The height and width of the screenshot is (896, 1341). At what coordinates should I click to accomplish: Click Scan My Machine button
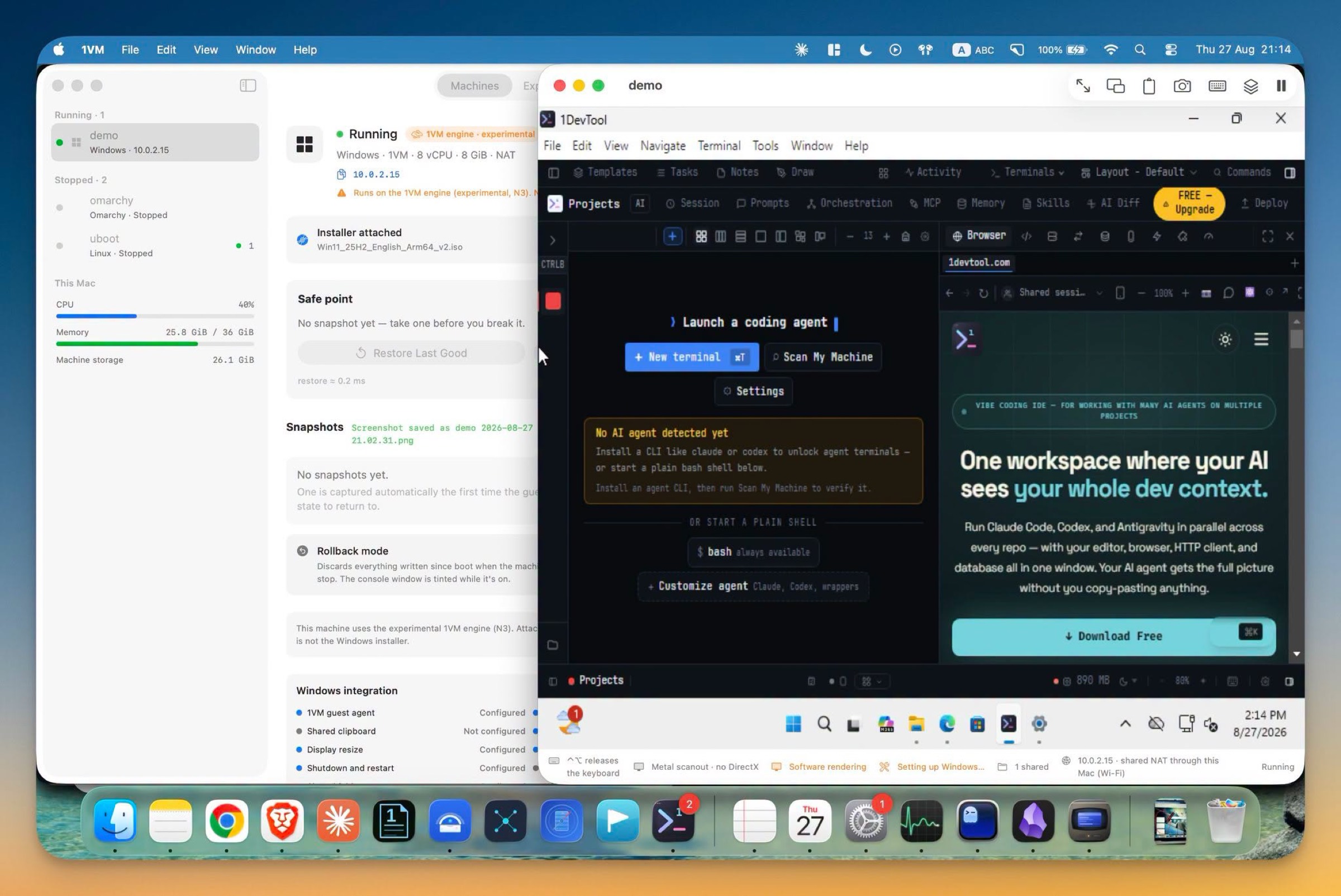pyautogui.click(x=822, y=357)
